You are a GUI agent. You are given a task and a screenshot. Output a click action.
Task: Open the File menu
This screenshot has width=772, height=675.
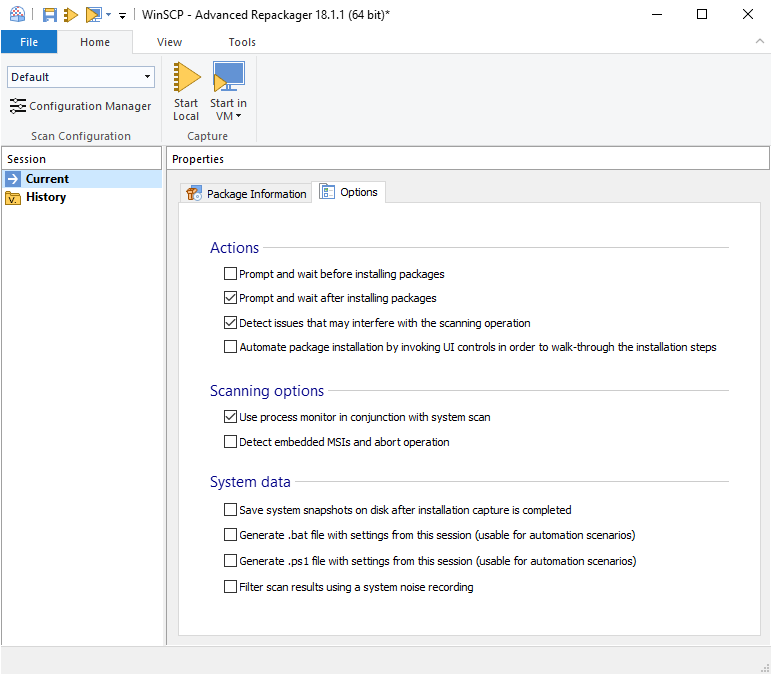pos(29,42)
